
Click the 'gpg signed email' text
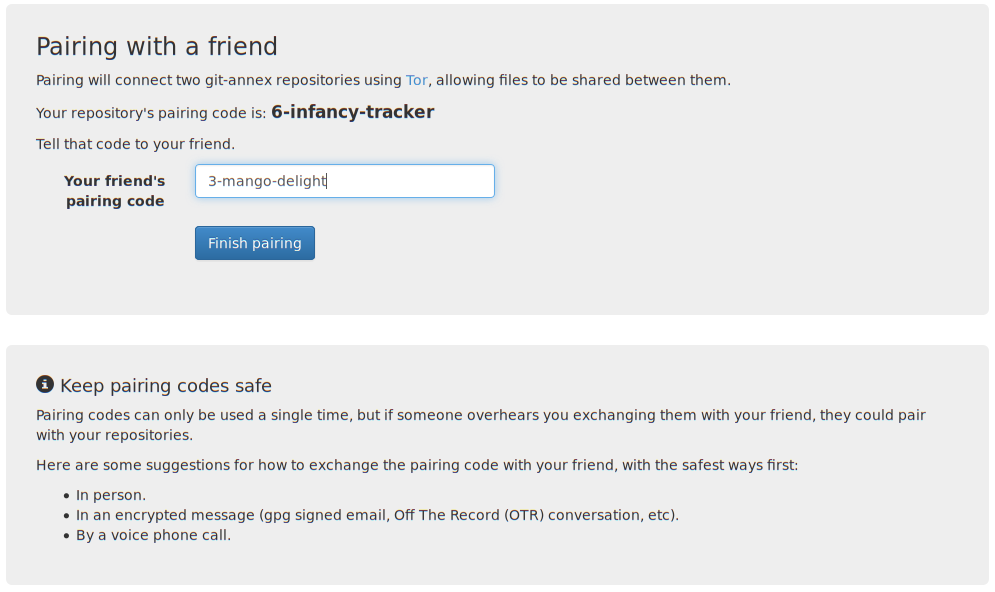(x=320, y=515)
